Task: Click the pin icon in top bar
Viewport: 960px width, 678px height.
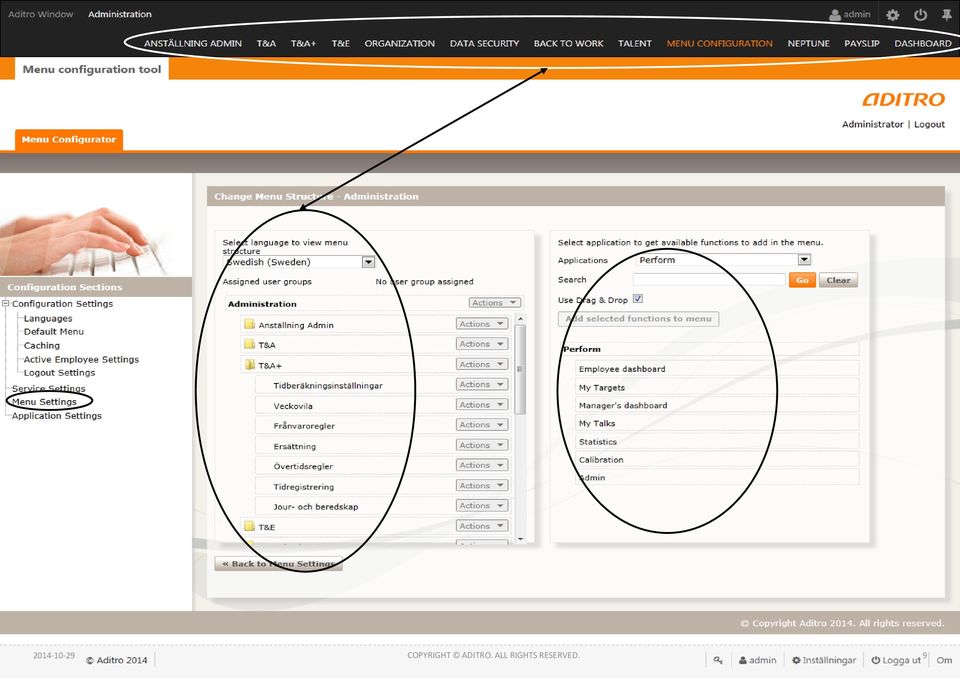Action: click(x=947, y=15)
